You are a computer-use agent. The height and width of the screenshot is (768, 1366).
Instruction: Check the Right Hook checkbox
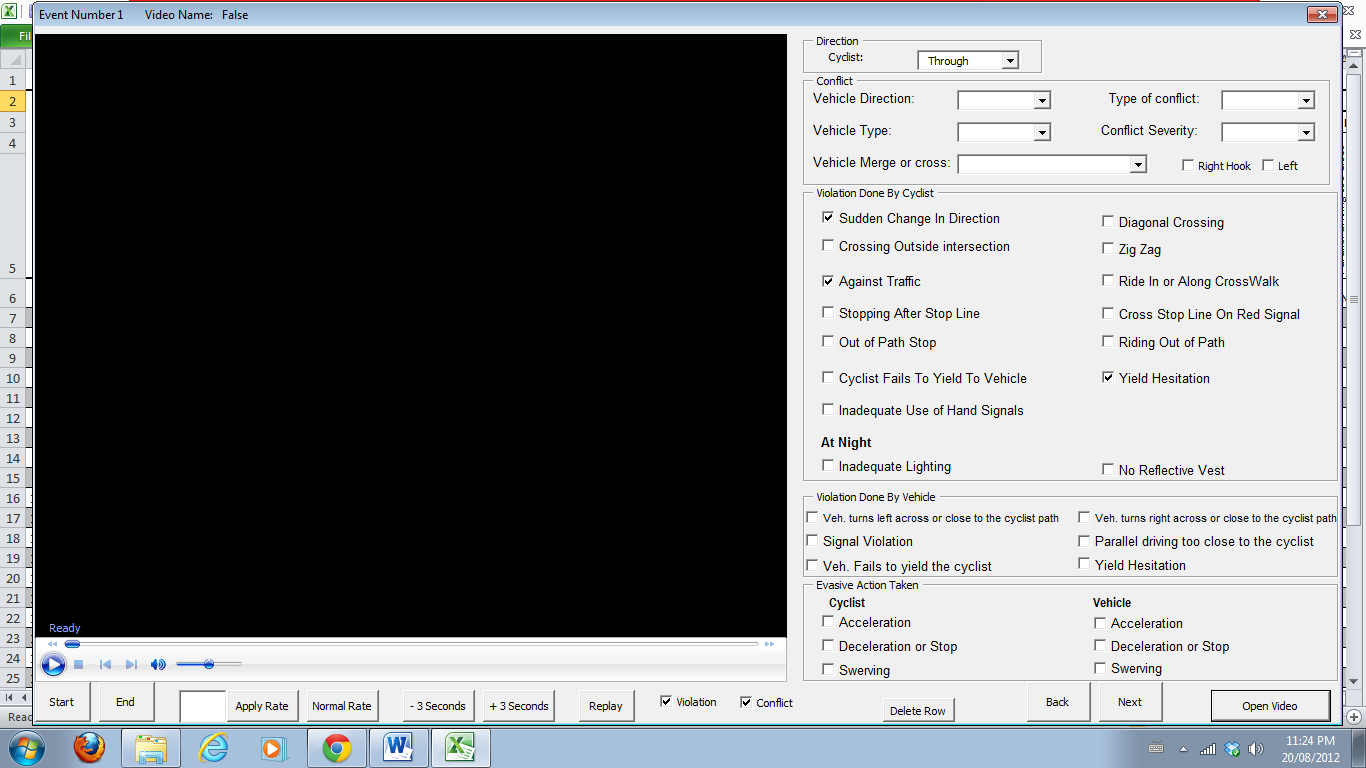tap(1188, 165)
